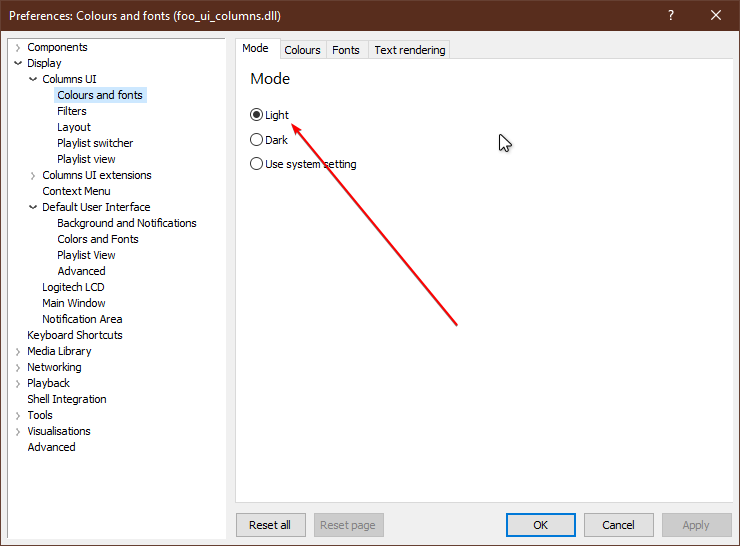
Task: Open Logitech LCD settings page
Action: (x=73, y=287)
